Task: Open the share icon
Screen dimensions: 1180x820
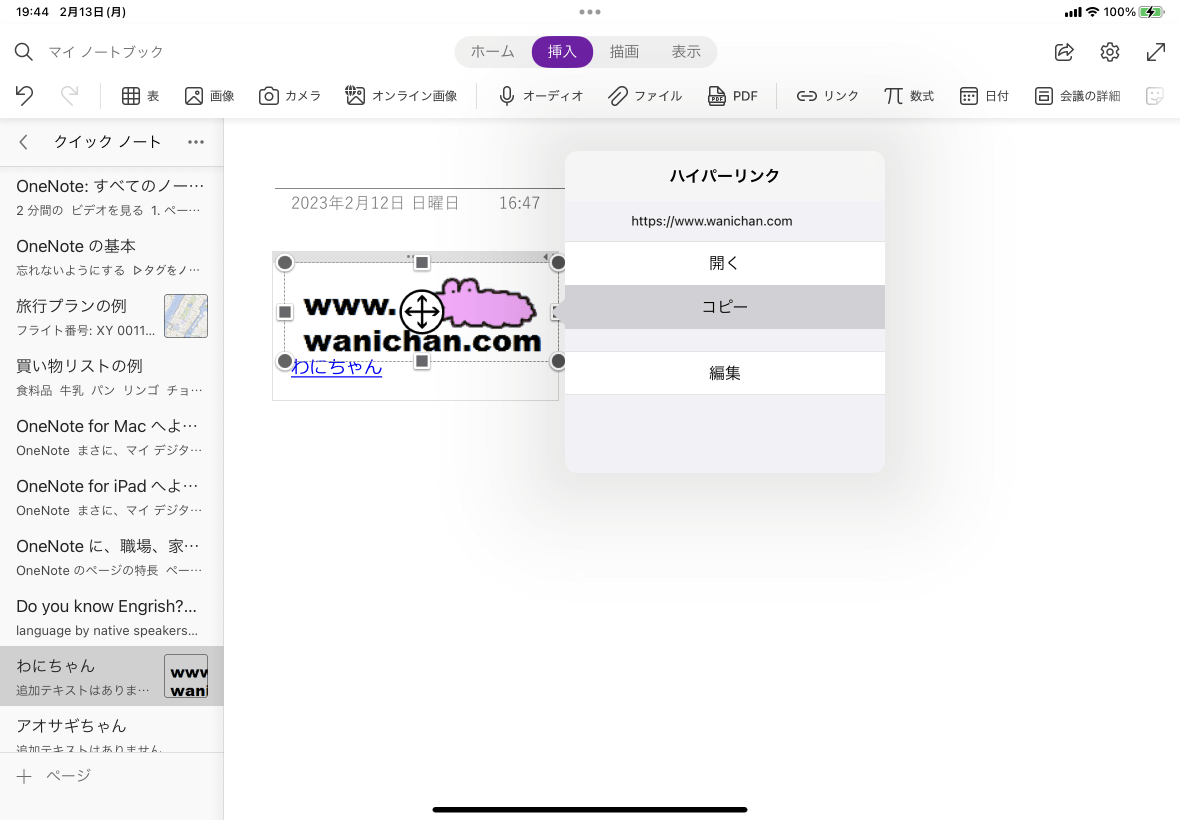Action: click(x=1064, y=52)
